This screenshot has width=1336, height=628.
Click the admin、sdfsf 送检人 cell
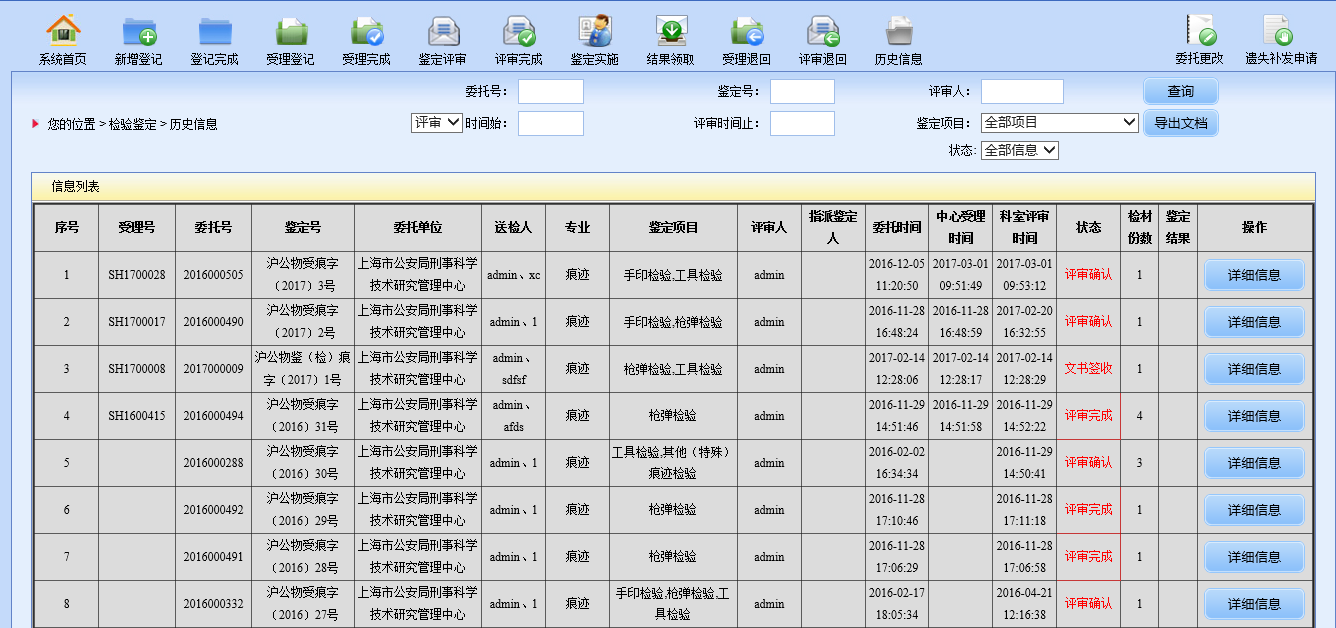point(514,369)
